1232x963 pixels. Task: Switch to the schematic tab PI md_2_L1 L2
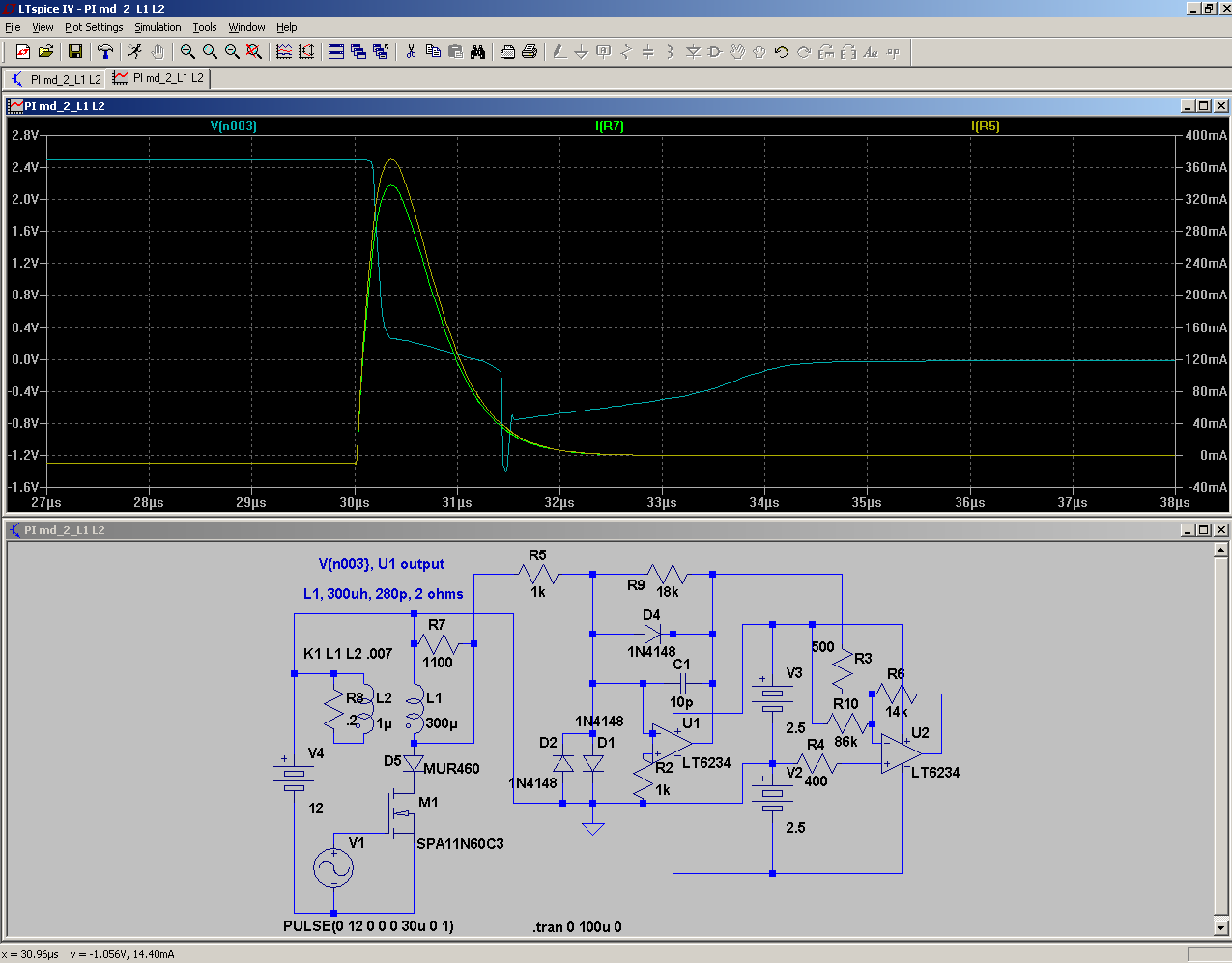[56, 79]
